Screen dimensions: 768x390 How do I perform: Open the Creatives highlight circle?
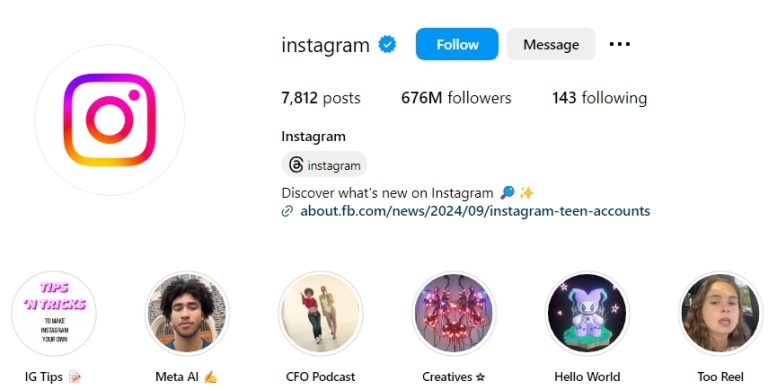point(454,314)
